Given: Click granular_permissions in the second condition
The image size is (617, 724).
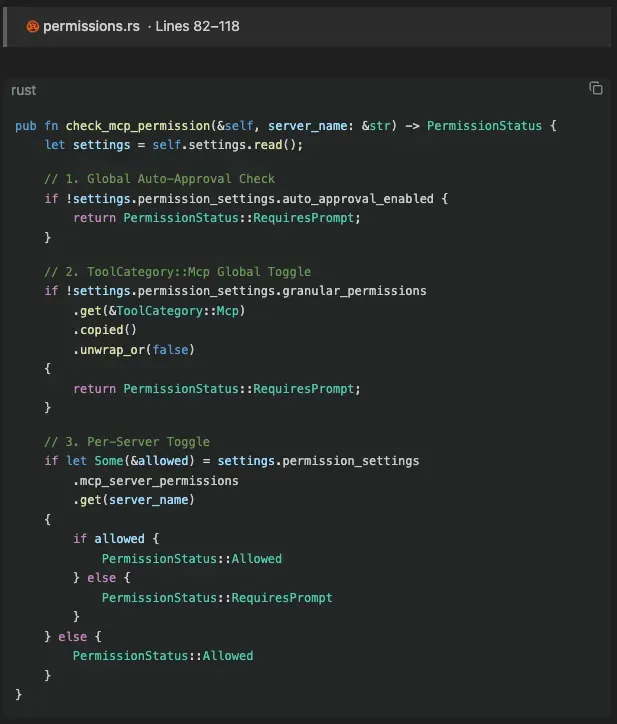Looking at the screenshot, I should click(354, 291).
